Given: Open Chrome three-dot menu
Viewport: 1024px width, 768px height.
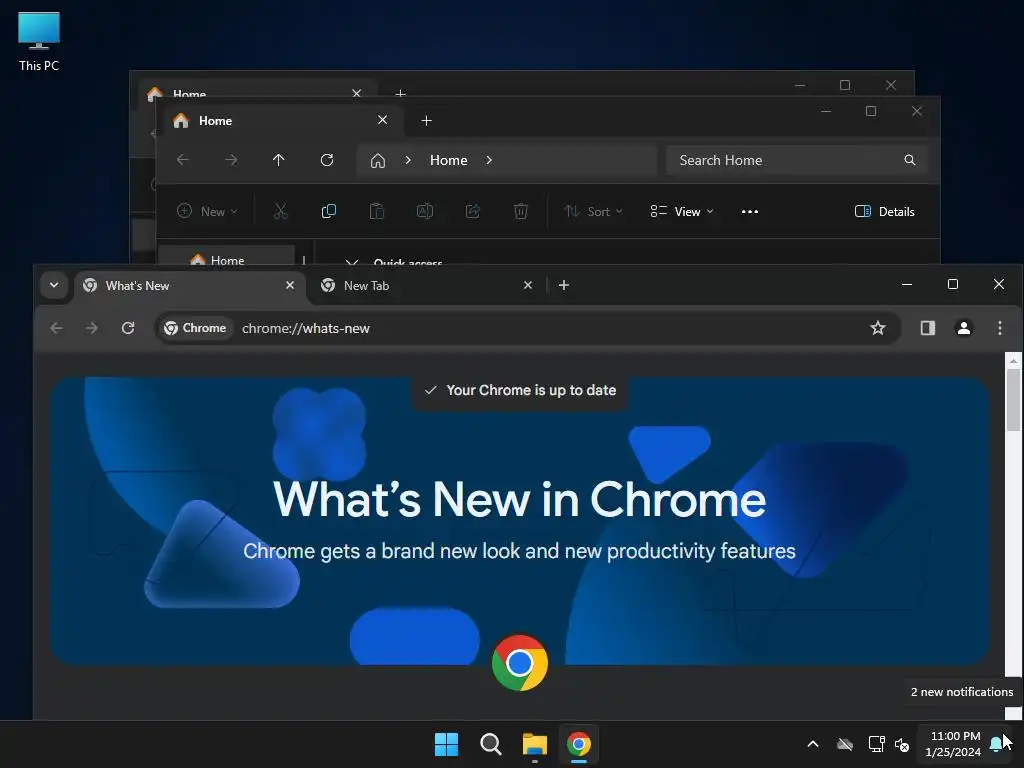Looking at the screenshot, I should click(1000, 328).
